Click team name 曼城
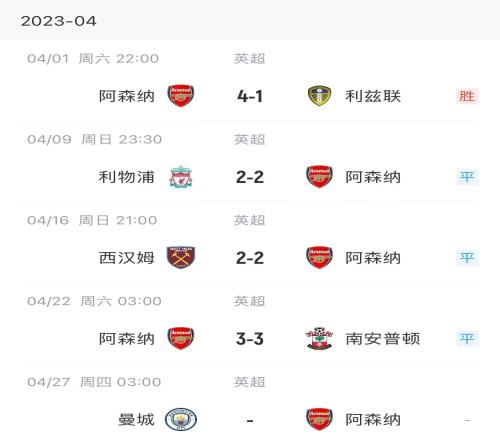This screenshot has height=440, width=500. tap(136, 419)
